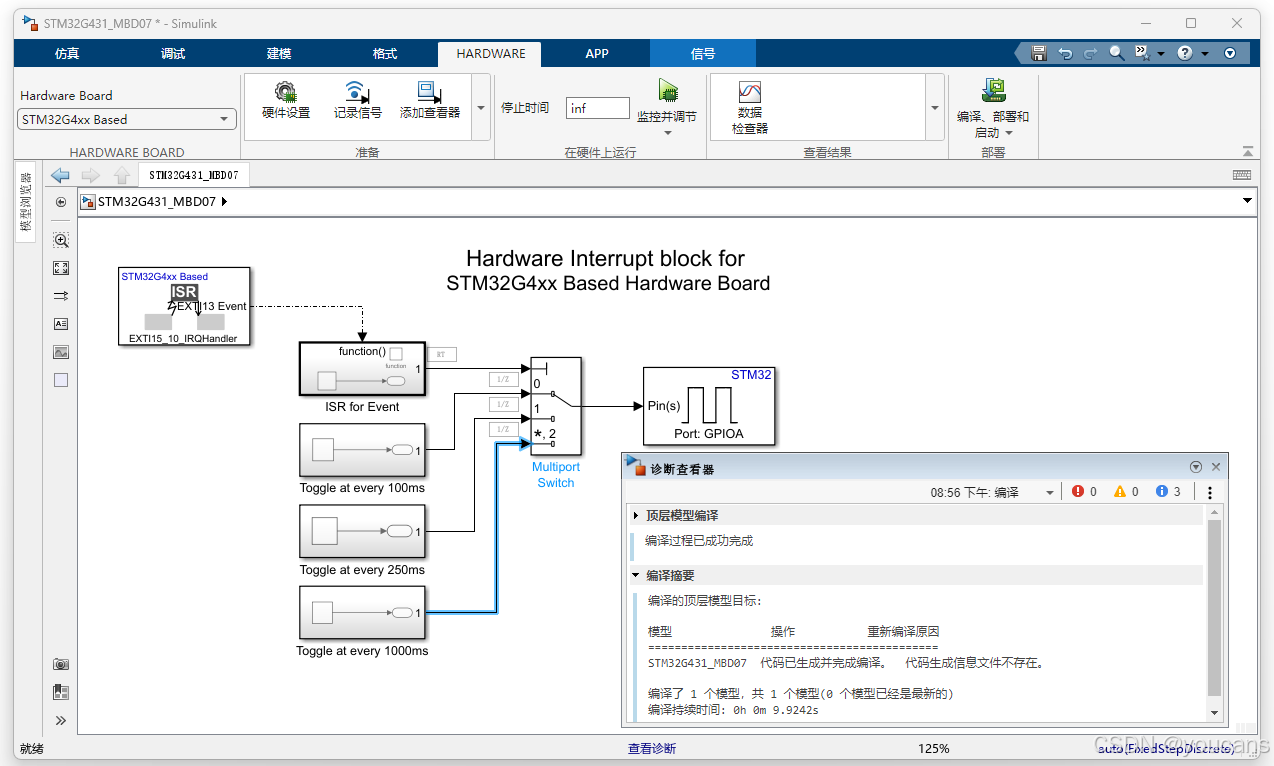Open dropdown arrow under 编译、部署和启动
The image size is (1274, 766).
click(1008, 133)
